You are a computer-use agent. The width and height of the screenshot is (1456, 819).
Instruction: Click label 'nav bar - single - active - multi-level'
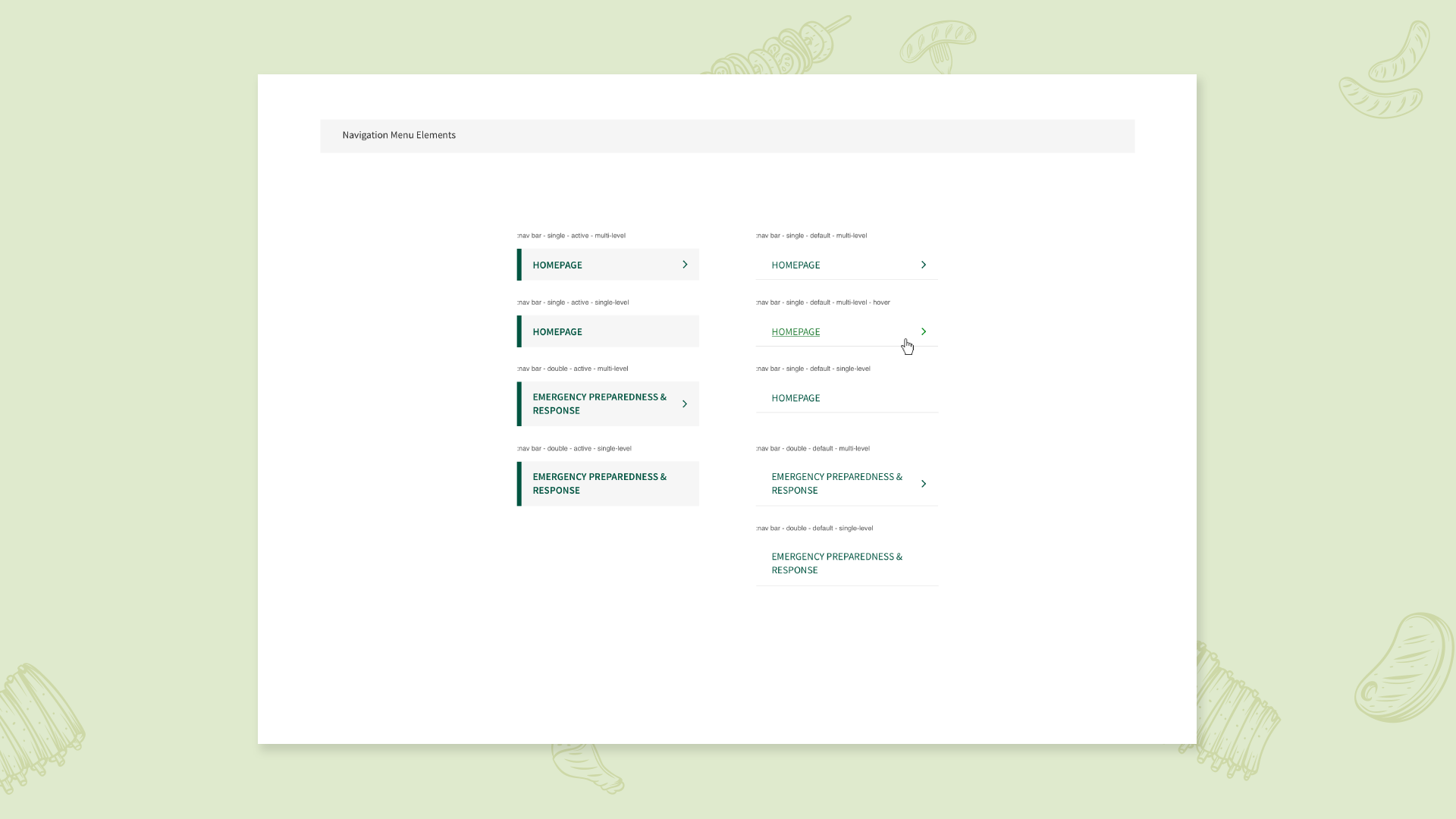point(572,236)
